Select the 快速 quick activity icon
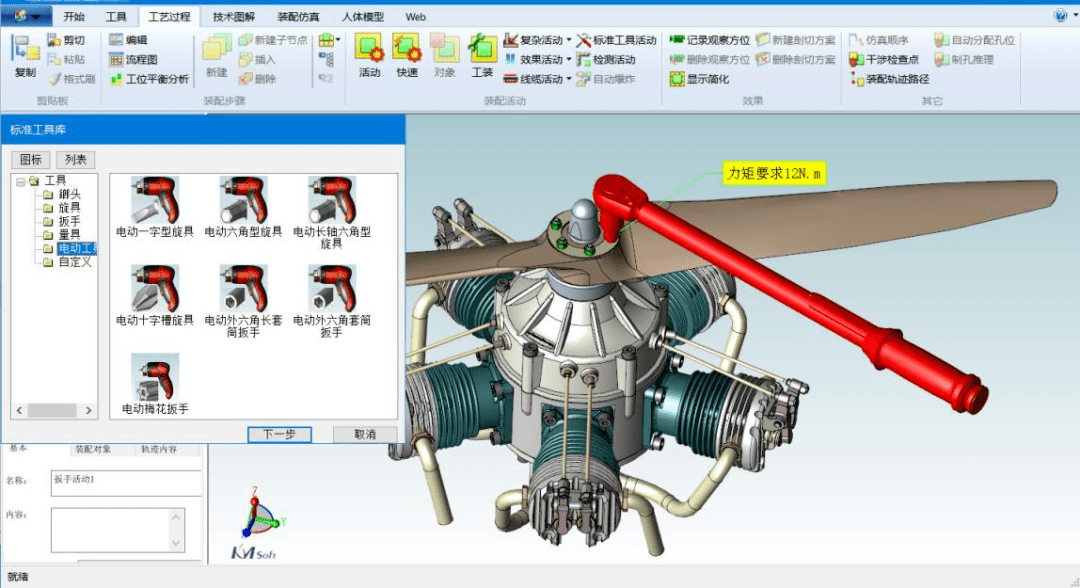1080x588 pixels. [x=406, y=55]
